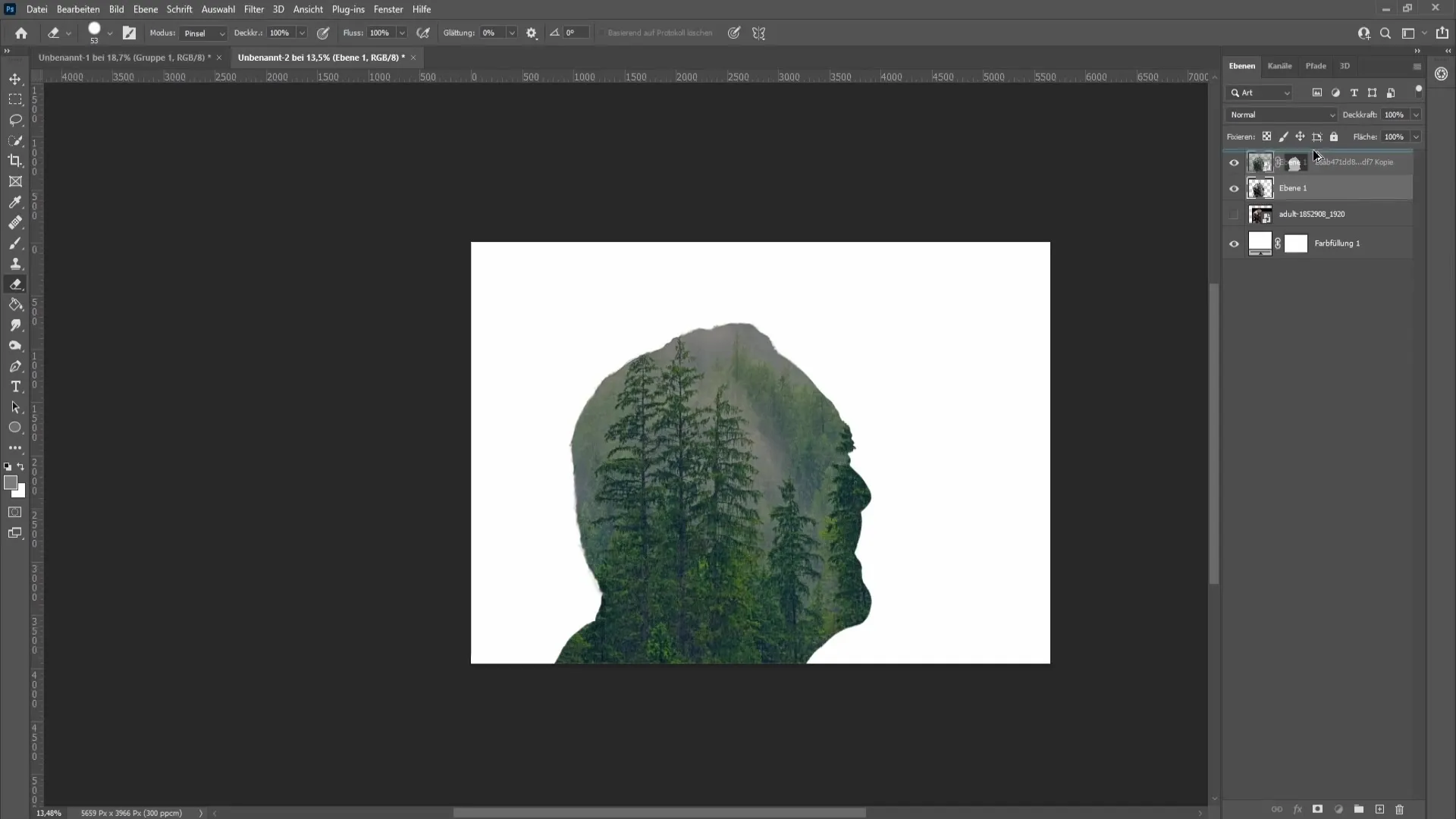Select the Gradient tool
Viewport: 1456px width, 819px height.
[16, 304]
